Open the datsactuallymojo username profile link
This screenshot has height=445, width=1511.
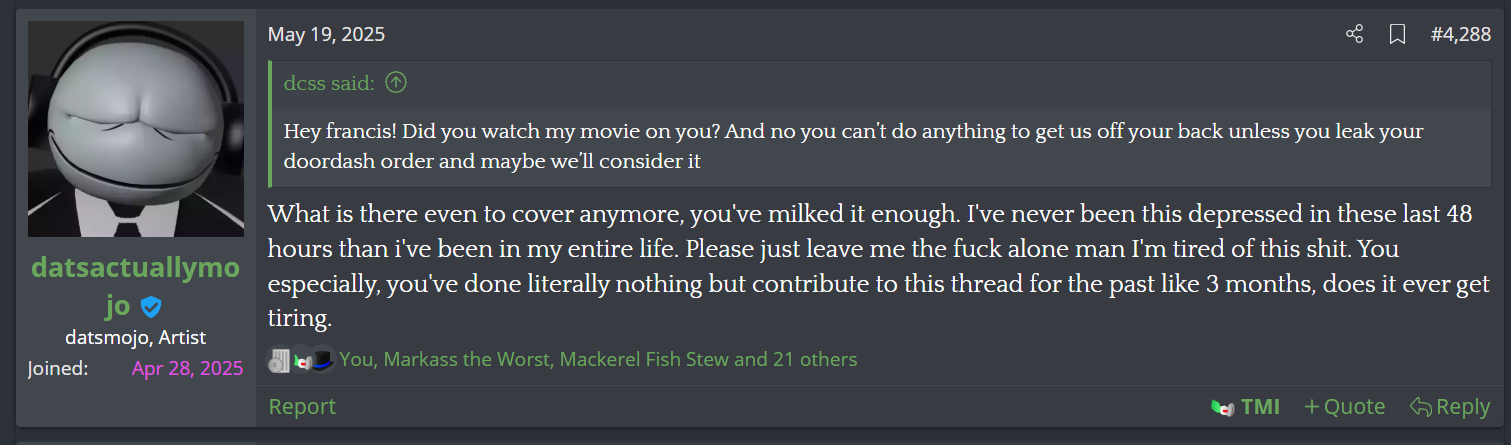pos(135,269)
